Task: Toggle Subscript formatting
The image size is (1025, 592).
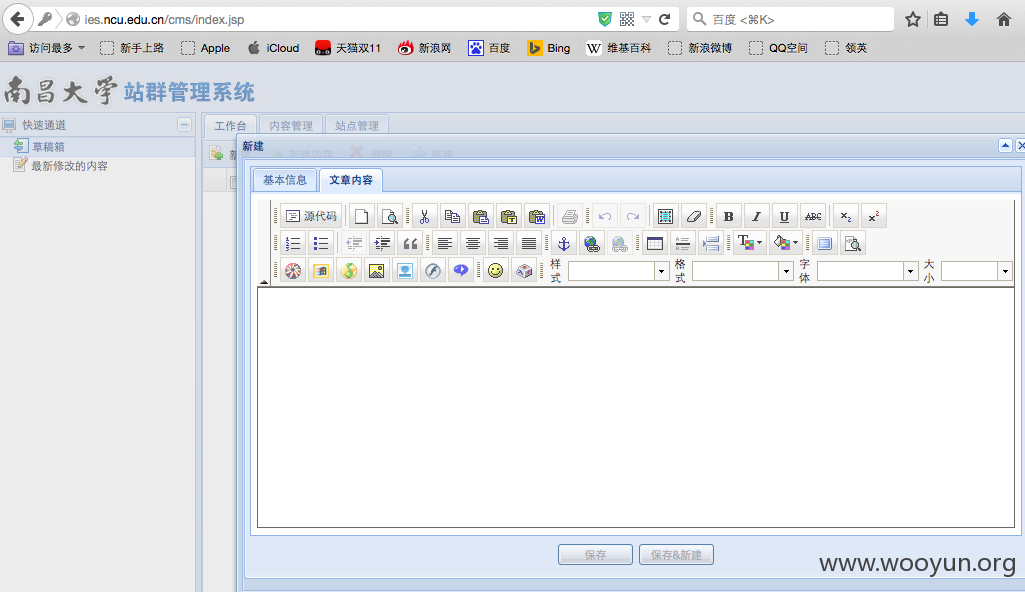Action: click(846, 216)
